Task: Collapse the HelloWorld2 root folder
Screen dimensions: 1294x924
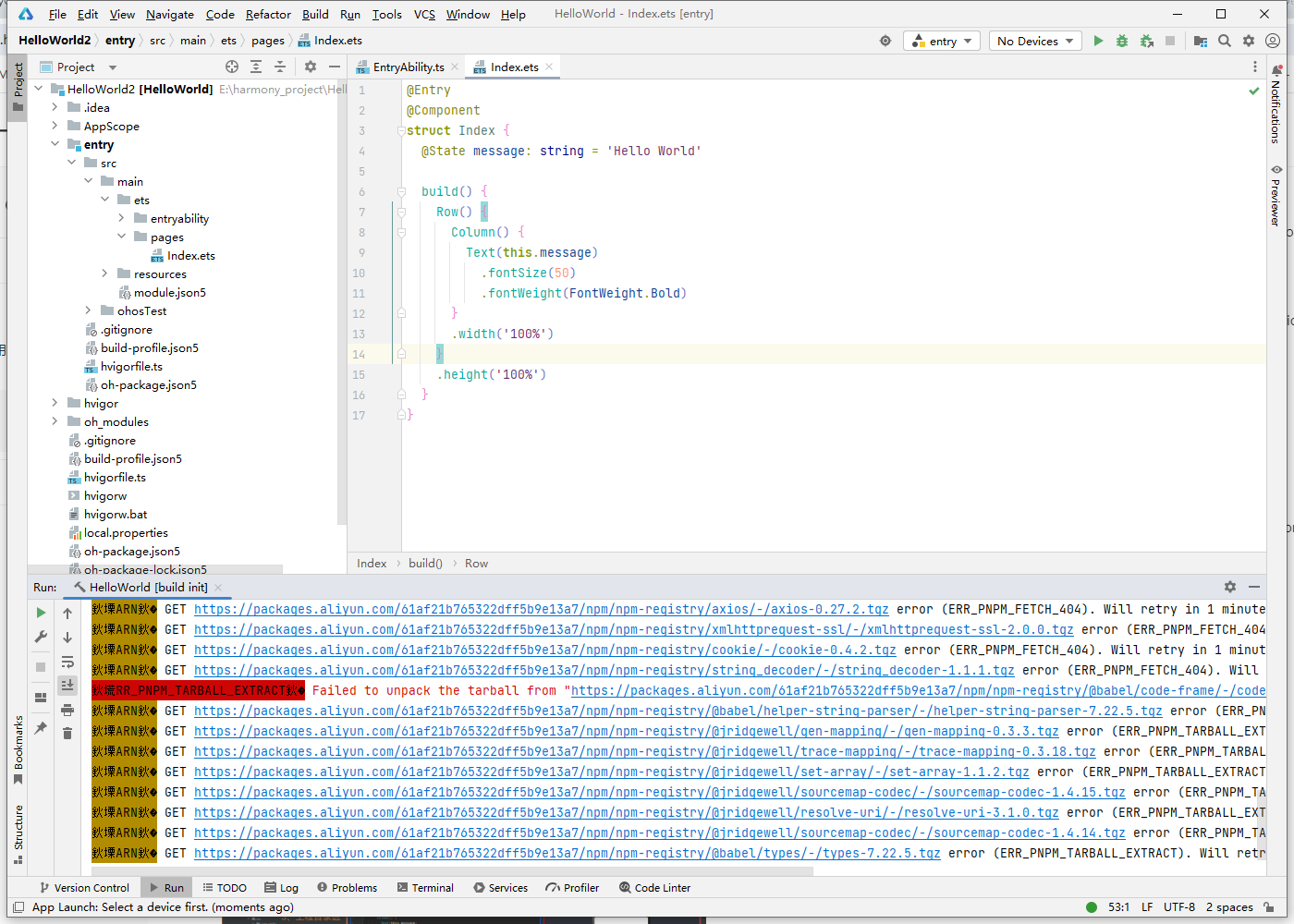Action: coord(39,89)
